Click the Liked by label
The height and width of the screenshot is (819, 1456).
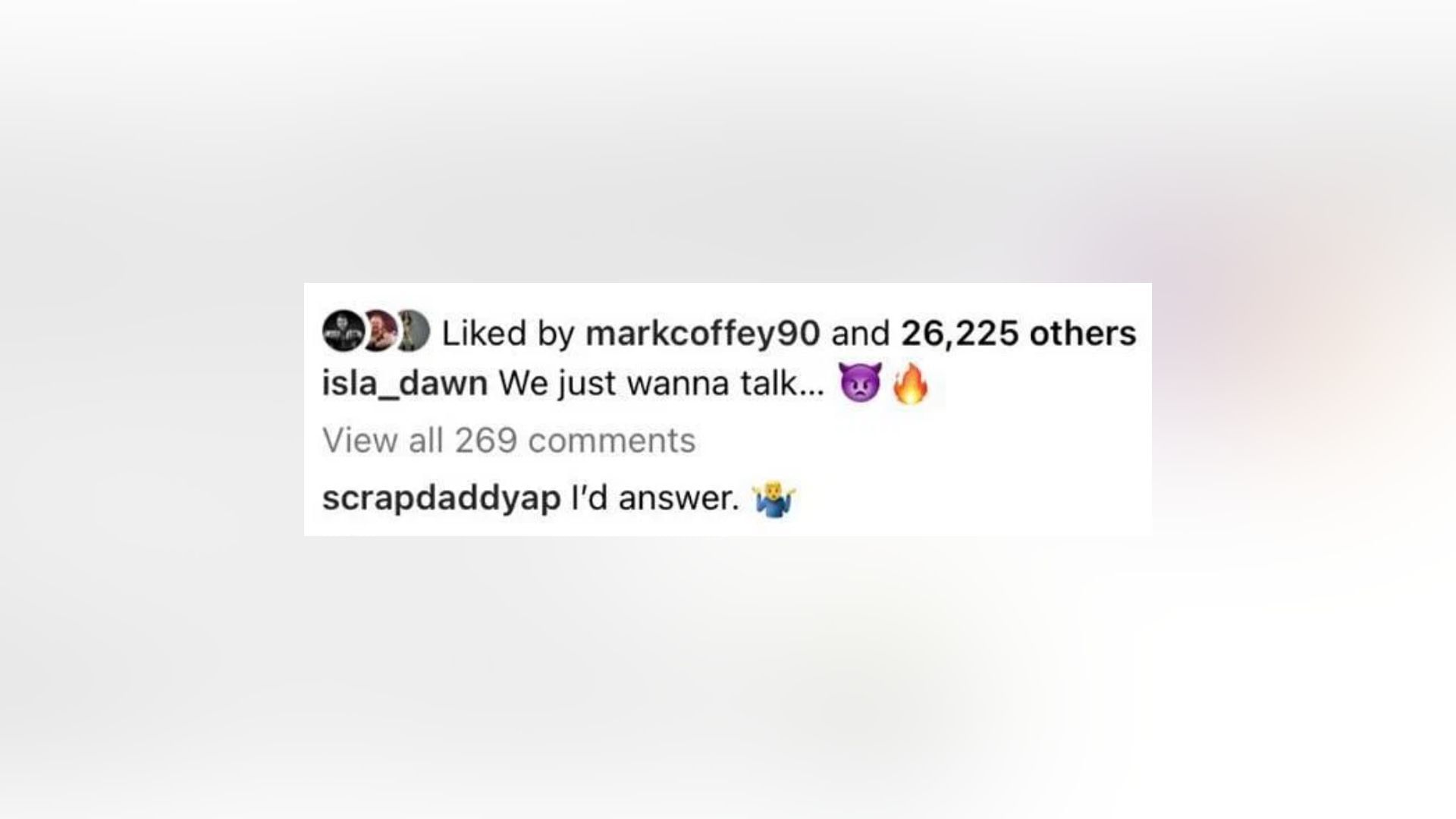(x=508, y=334)
